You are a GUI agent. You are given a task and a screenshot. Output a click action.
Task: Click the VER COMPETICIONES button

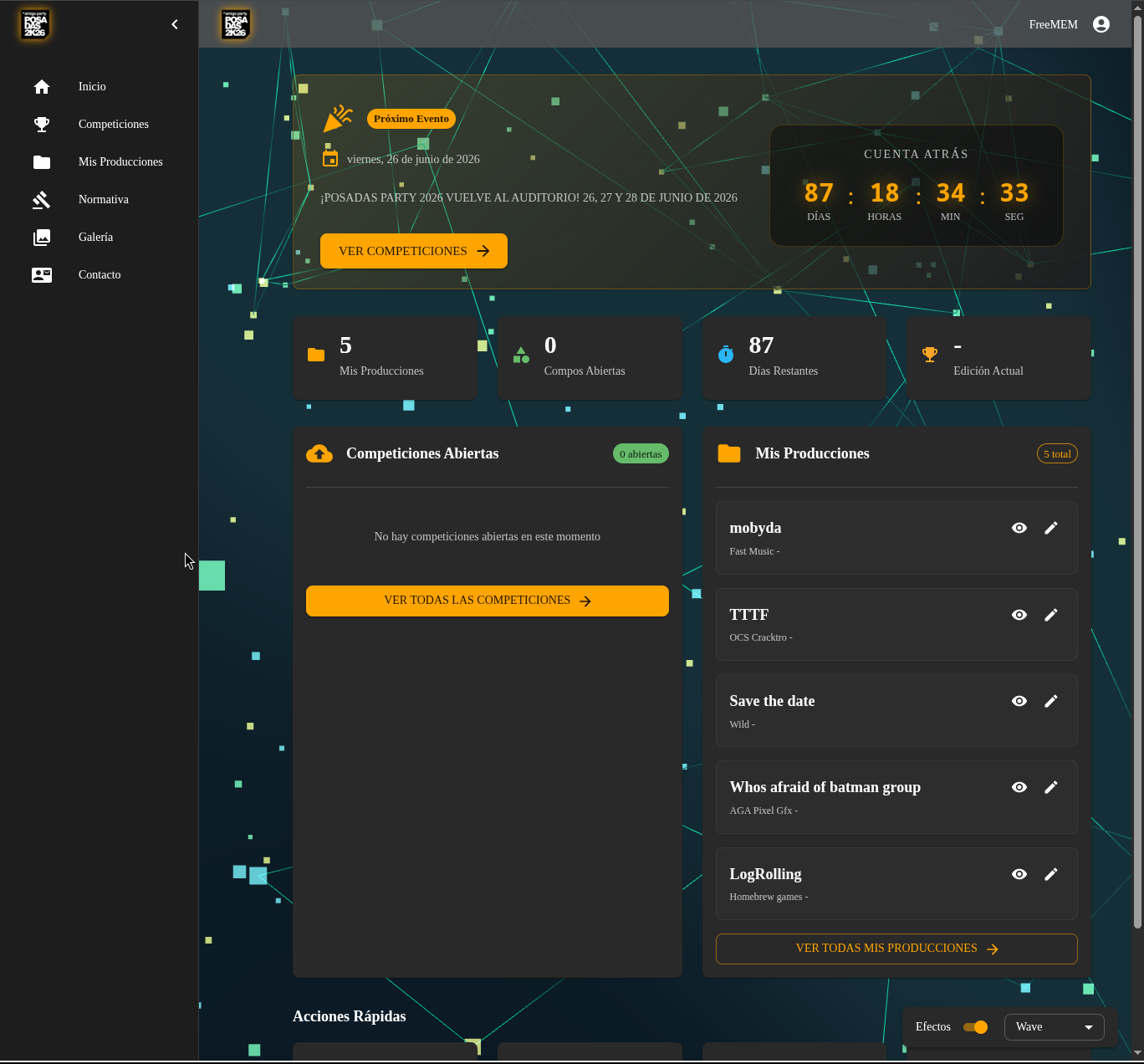pos(414,251)
